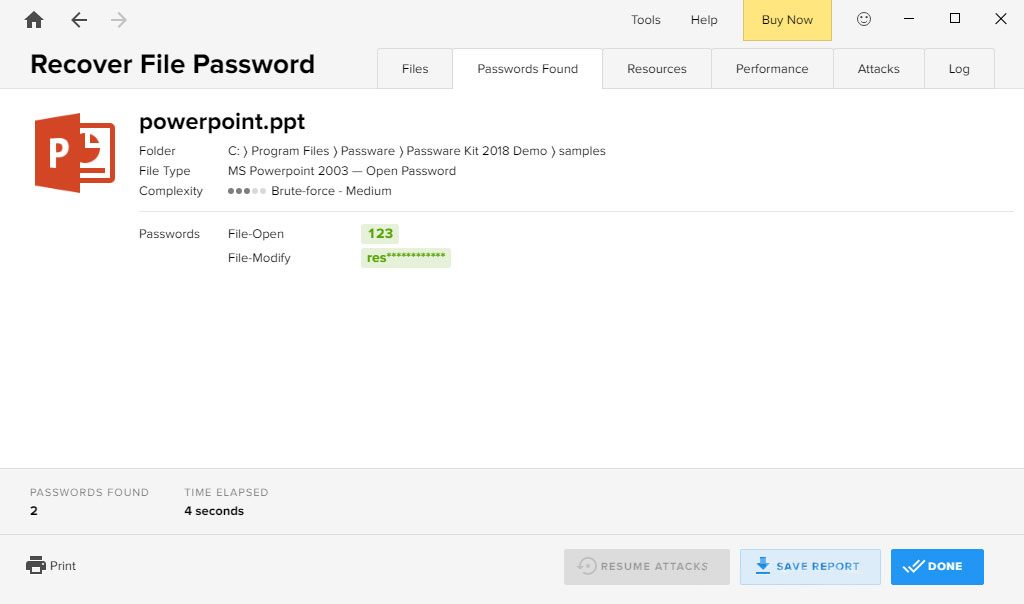This screenshot has height=604, width=1024.
Task: Click the Save Report button
Action: point(810,566)
